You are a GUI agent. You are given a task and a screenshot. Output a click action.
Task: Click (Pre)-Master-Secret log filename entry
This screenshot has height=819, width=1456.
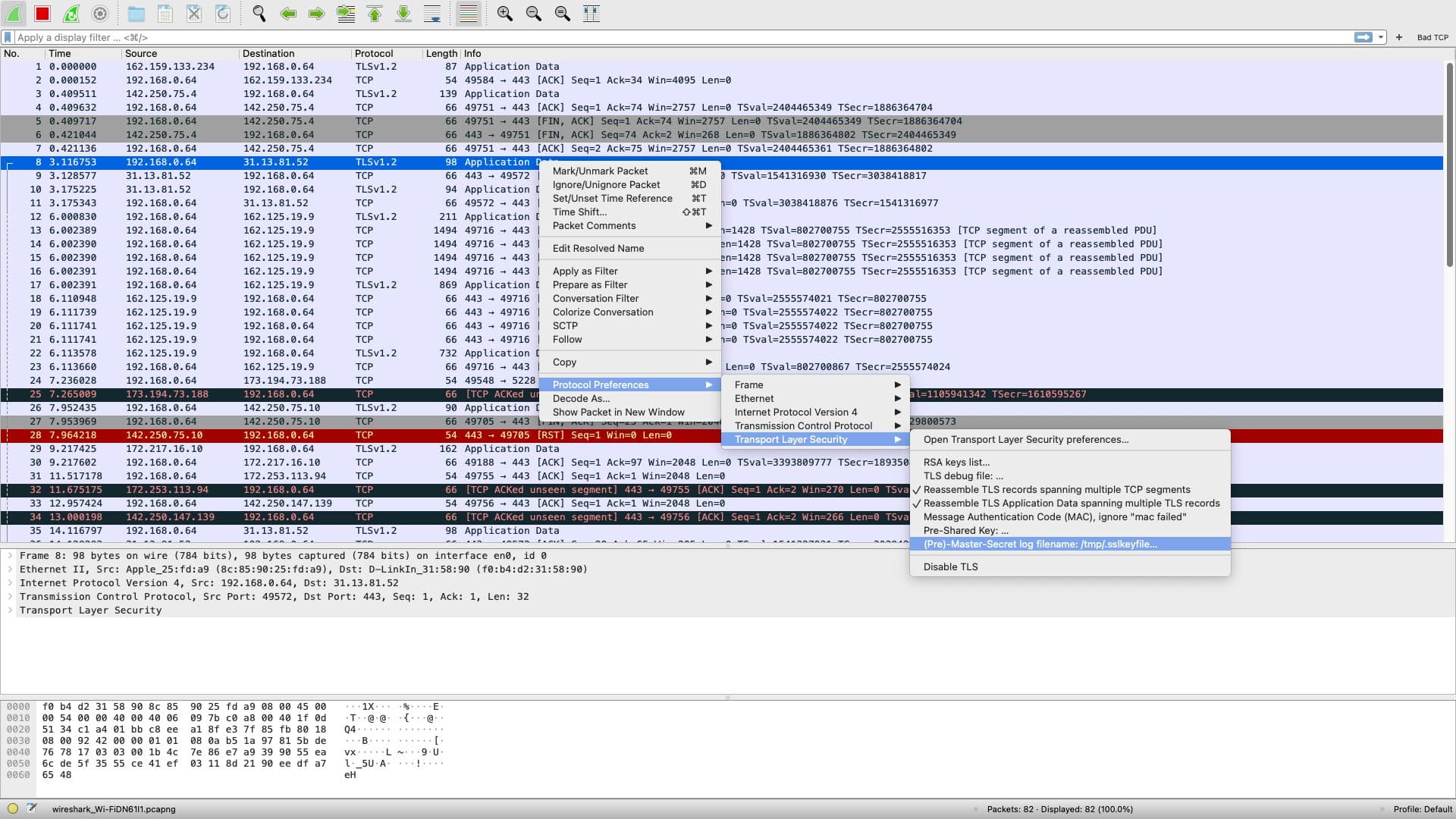point(1070,544)
